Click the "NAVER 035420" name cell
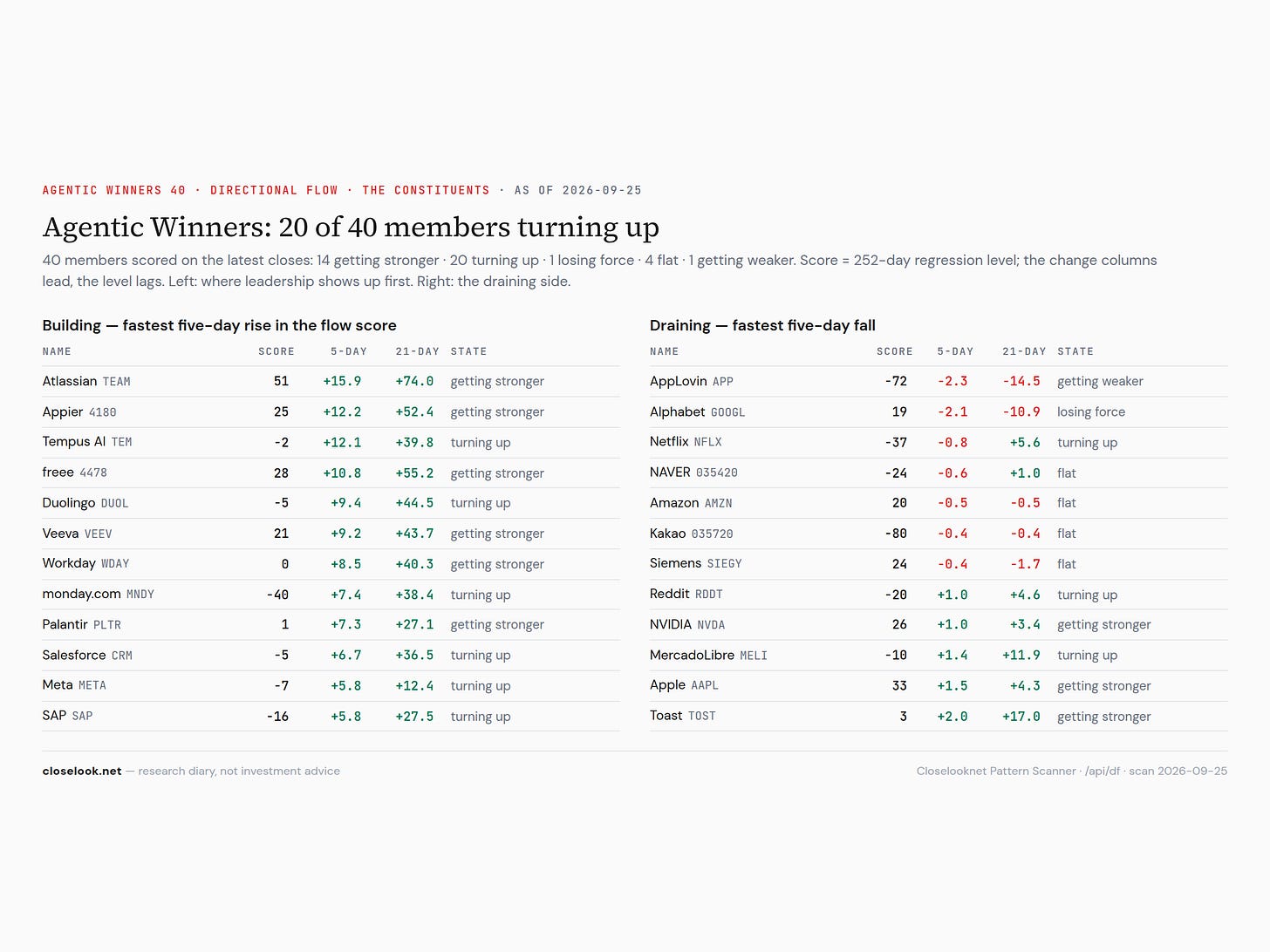Viewport: 1270px width, 952px height. point(693,473)
